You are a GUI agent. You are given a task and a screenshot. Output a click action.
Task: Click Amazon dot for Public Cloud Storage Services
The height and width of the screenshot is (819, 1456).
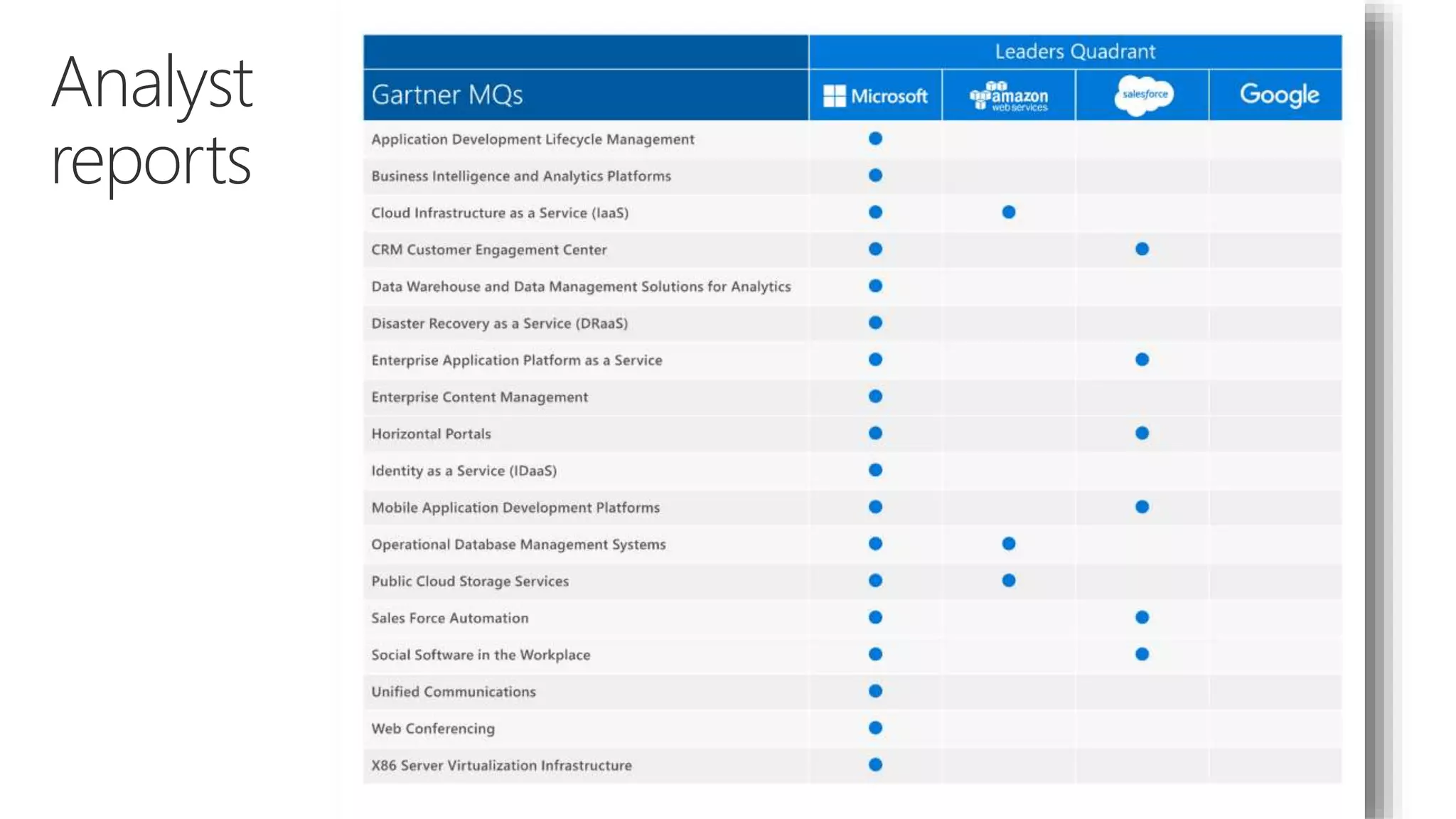[1008, 581]
